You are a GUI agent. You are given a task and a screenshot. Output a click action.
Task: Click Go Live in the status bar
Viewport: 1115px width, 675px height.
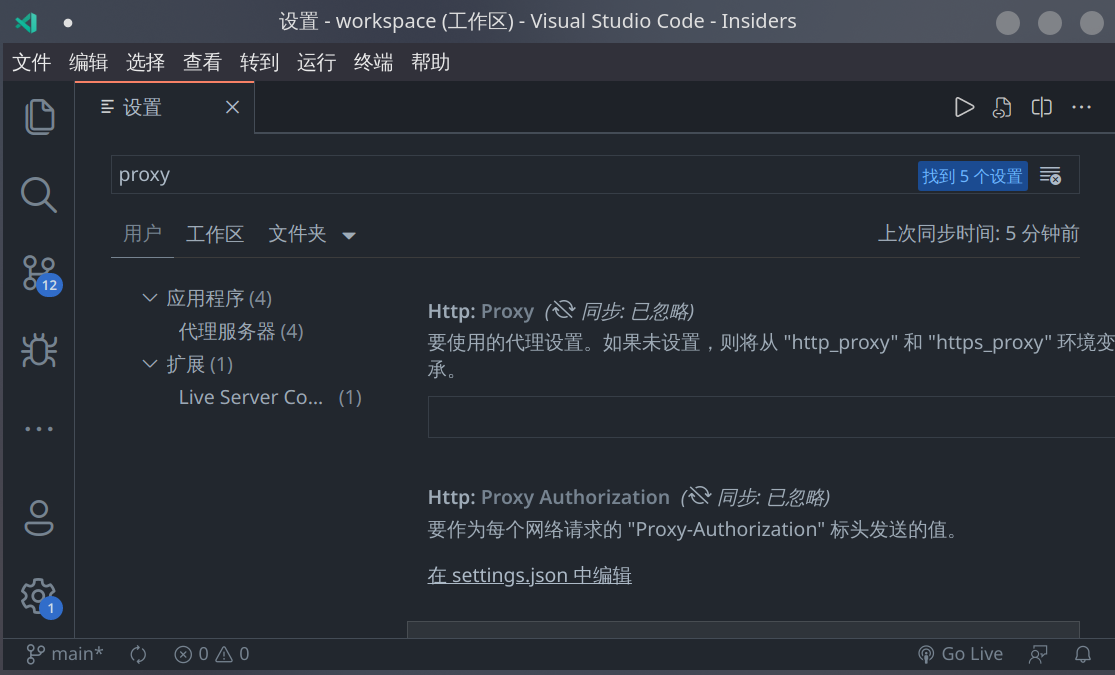(x=960, y=654)
